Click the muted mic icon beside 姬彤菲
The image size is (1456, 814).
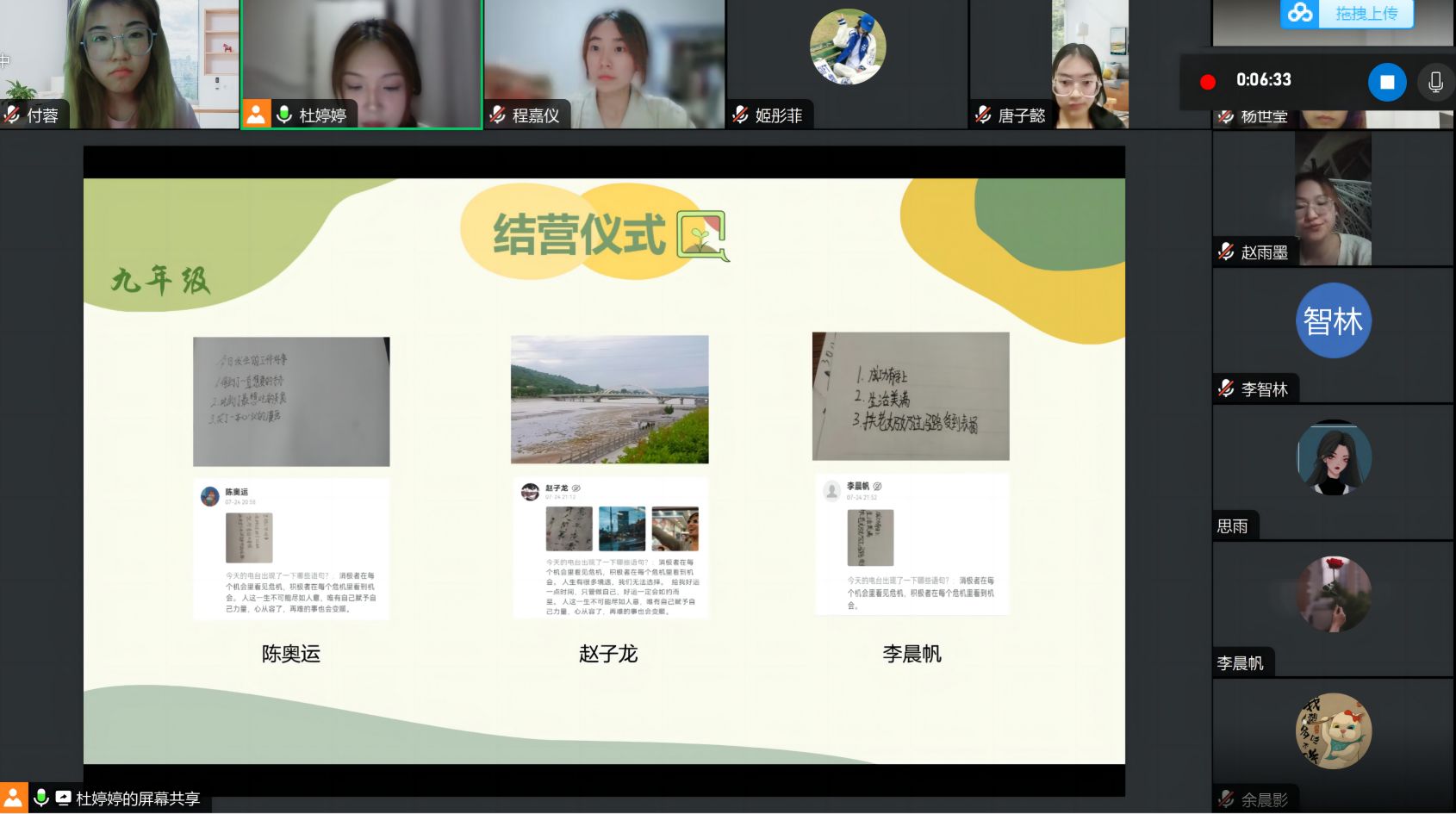coord(740,115)
